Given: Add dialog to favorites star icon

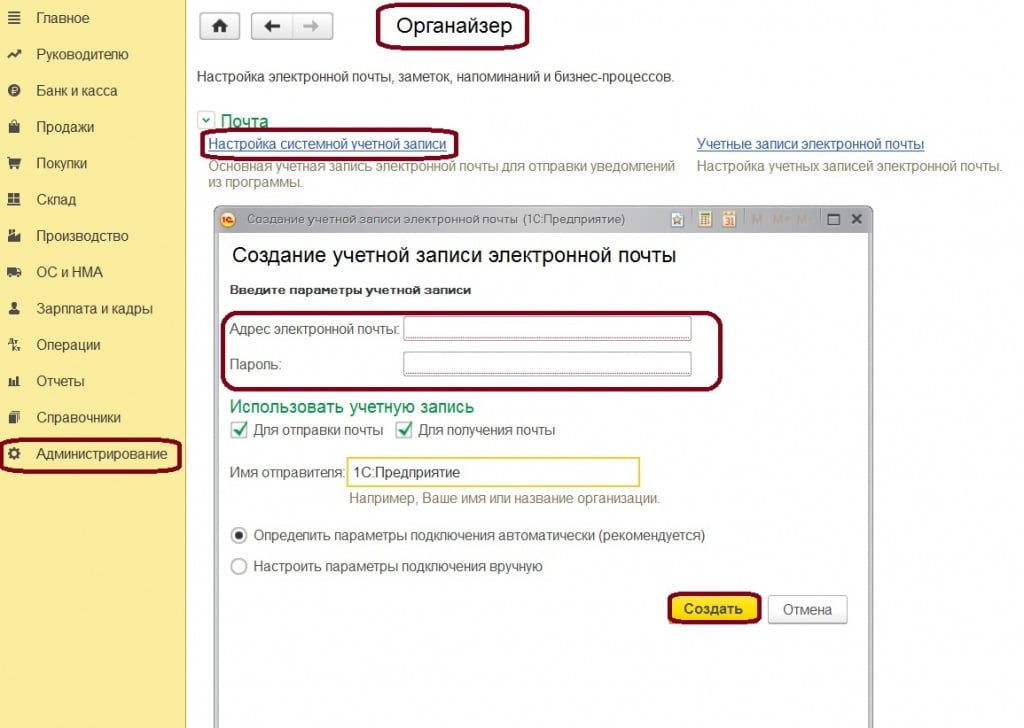Looking at the screenshot, I should (x=677, y=219).
